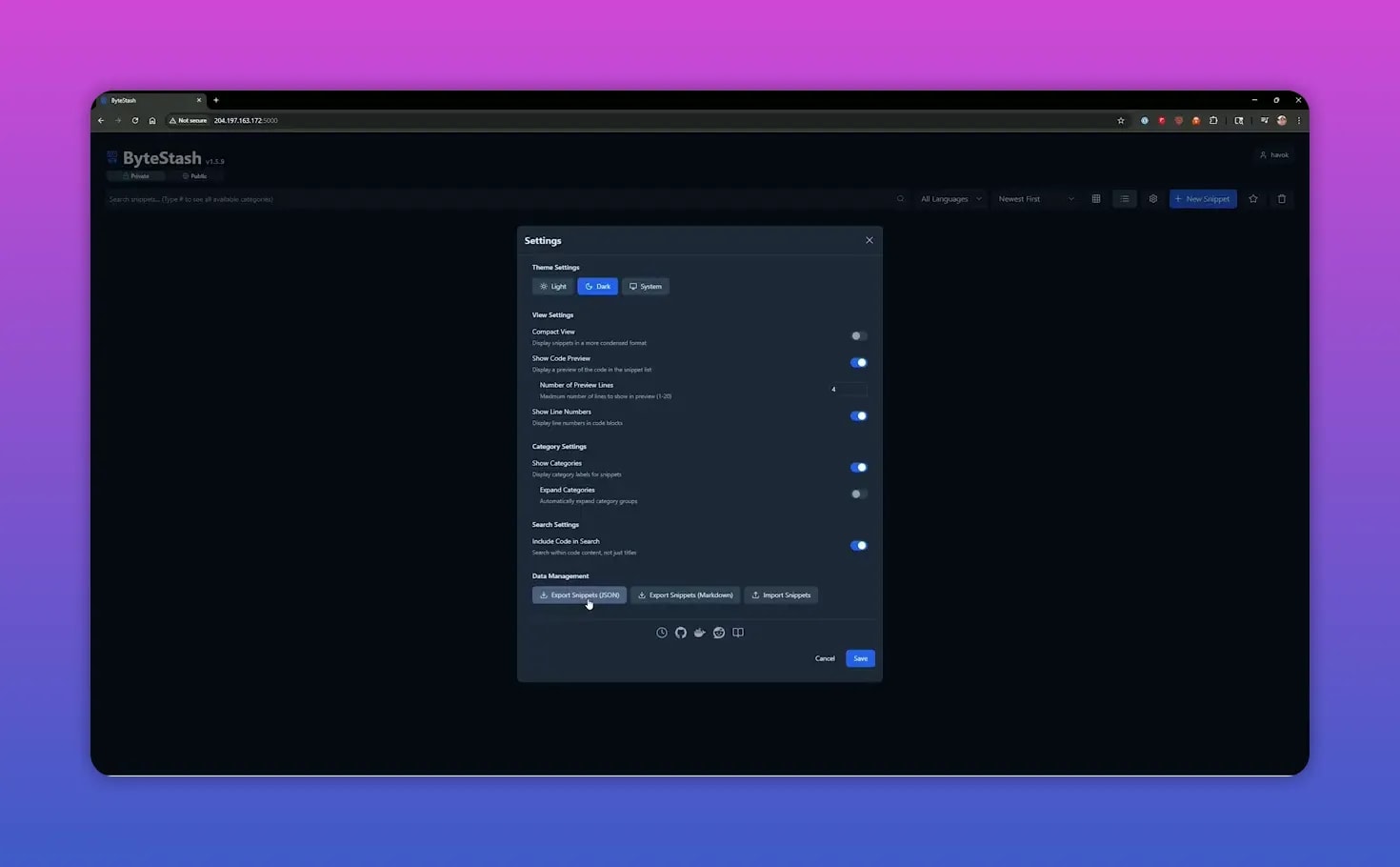This screenshot has width=1400, height=867.
Task: Turn off Include Code in Search
Action: coord(858,546)
